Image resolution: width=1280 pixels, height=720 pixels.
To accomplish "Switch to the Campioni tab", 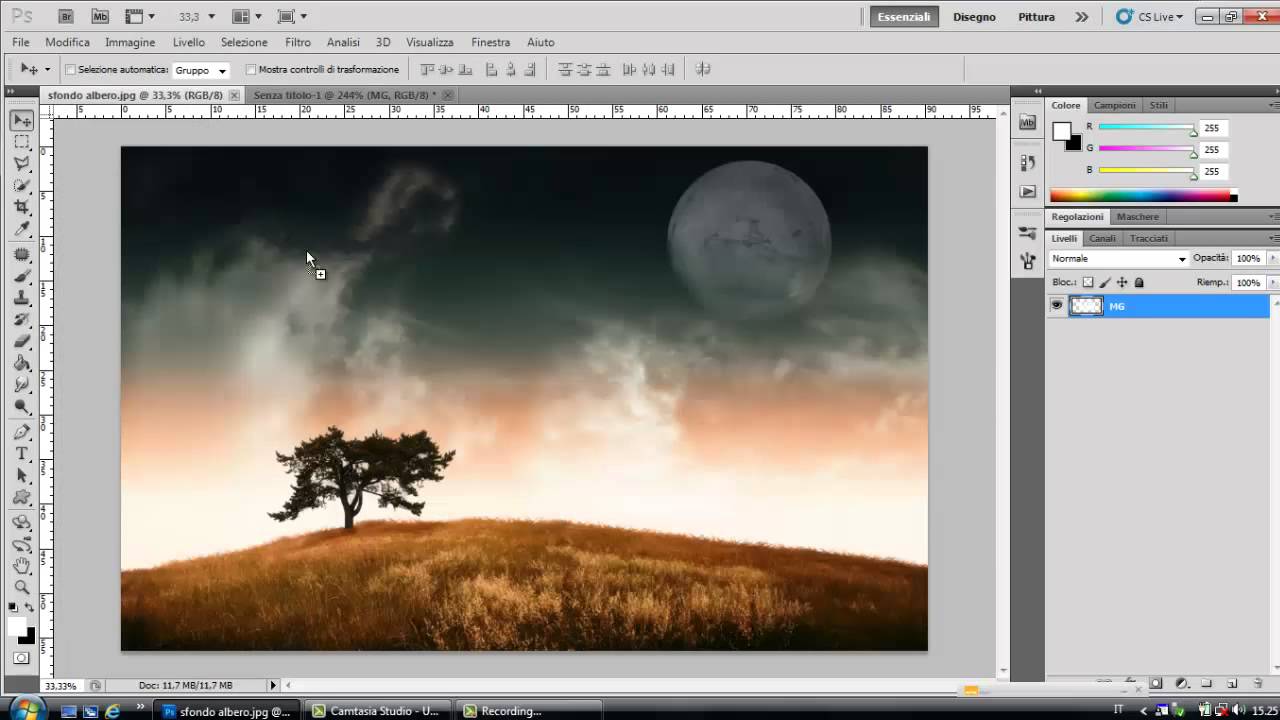I will tap(1114, 105).
